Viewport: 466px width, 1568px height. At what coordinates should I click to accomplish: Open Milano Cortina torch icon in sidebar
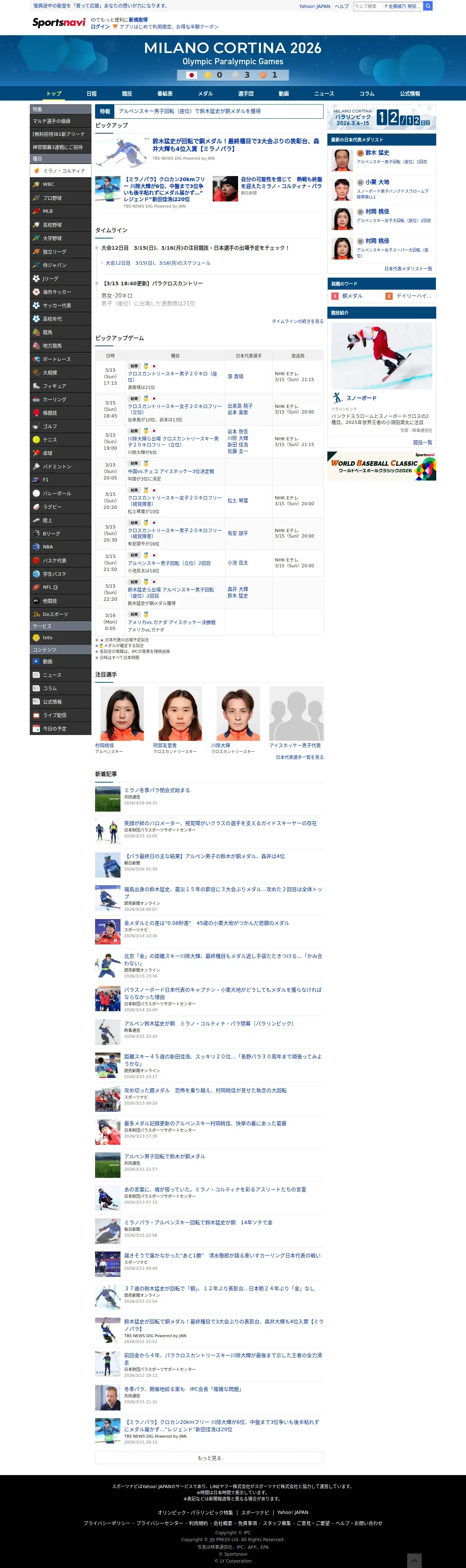coord(37,171)
